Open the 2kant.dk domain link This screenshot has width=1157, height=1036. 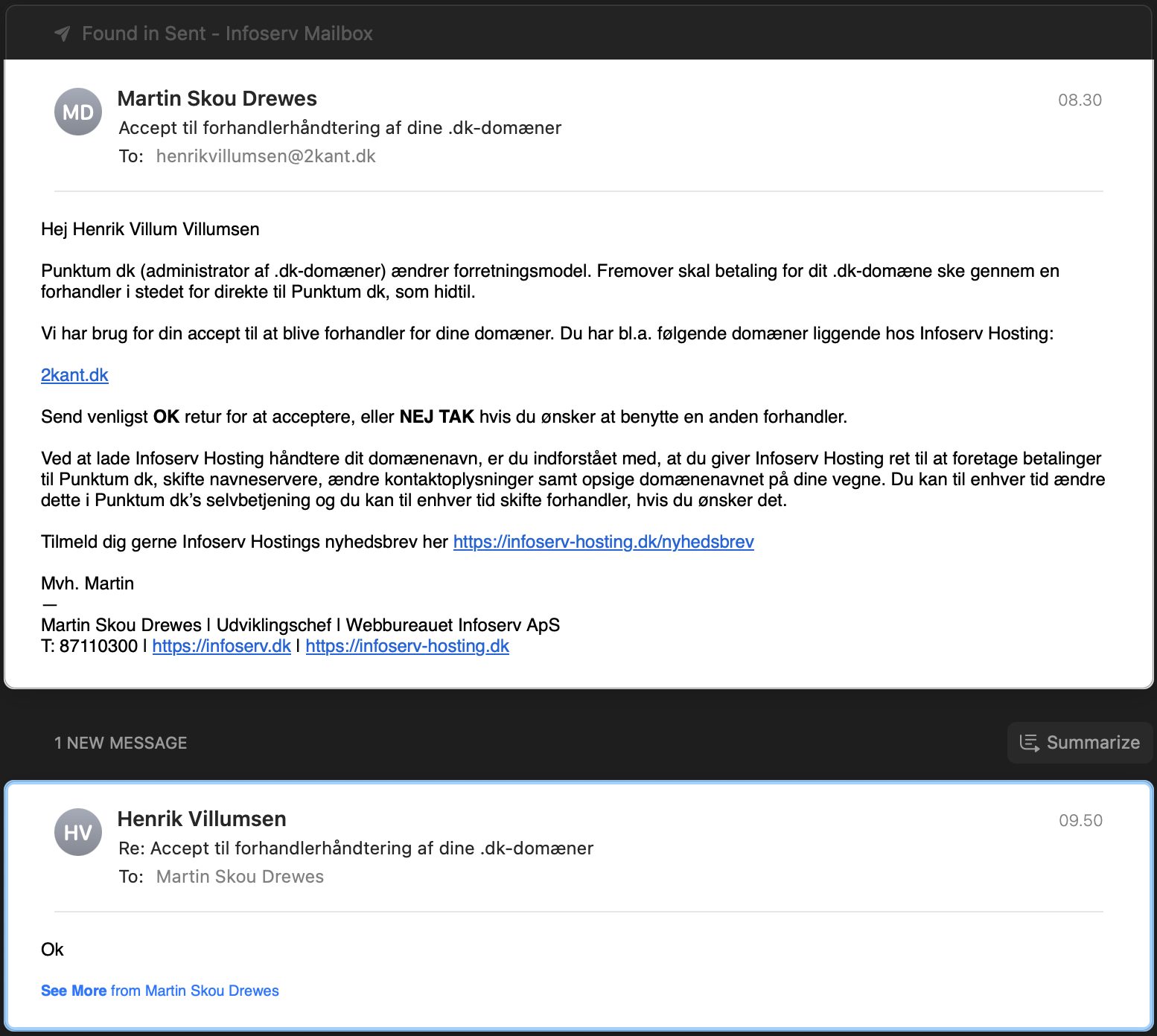tap(74, 375)
